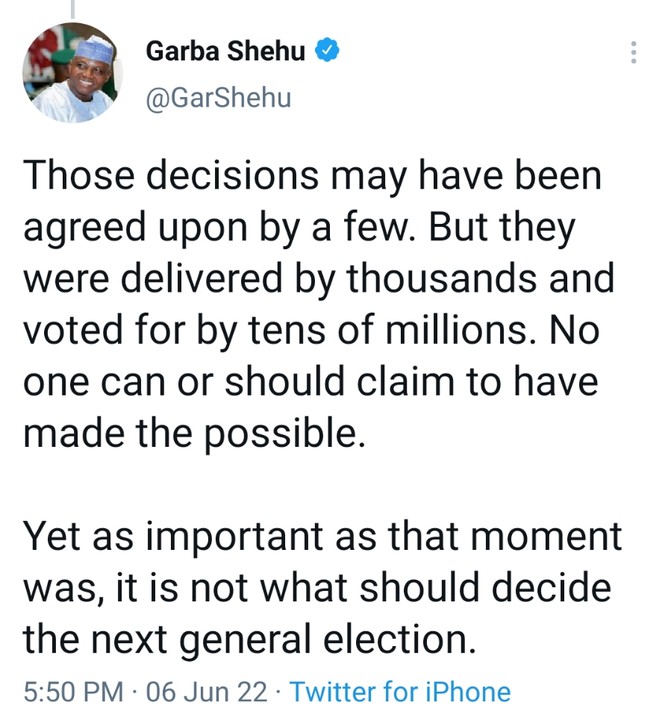This screenshot has width=671, height=720.
Task: Open the @GarShehu handle link
Action: tap(219, 99)
